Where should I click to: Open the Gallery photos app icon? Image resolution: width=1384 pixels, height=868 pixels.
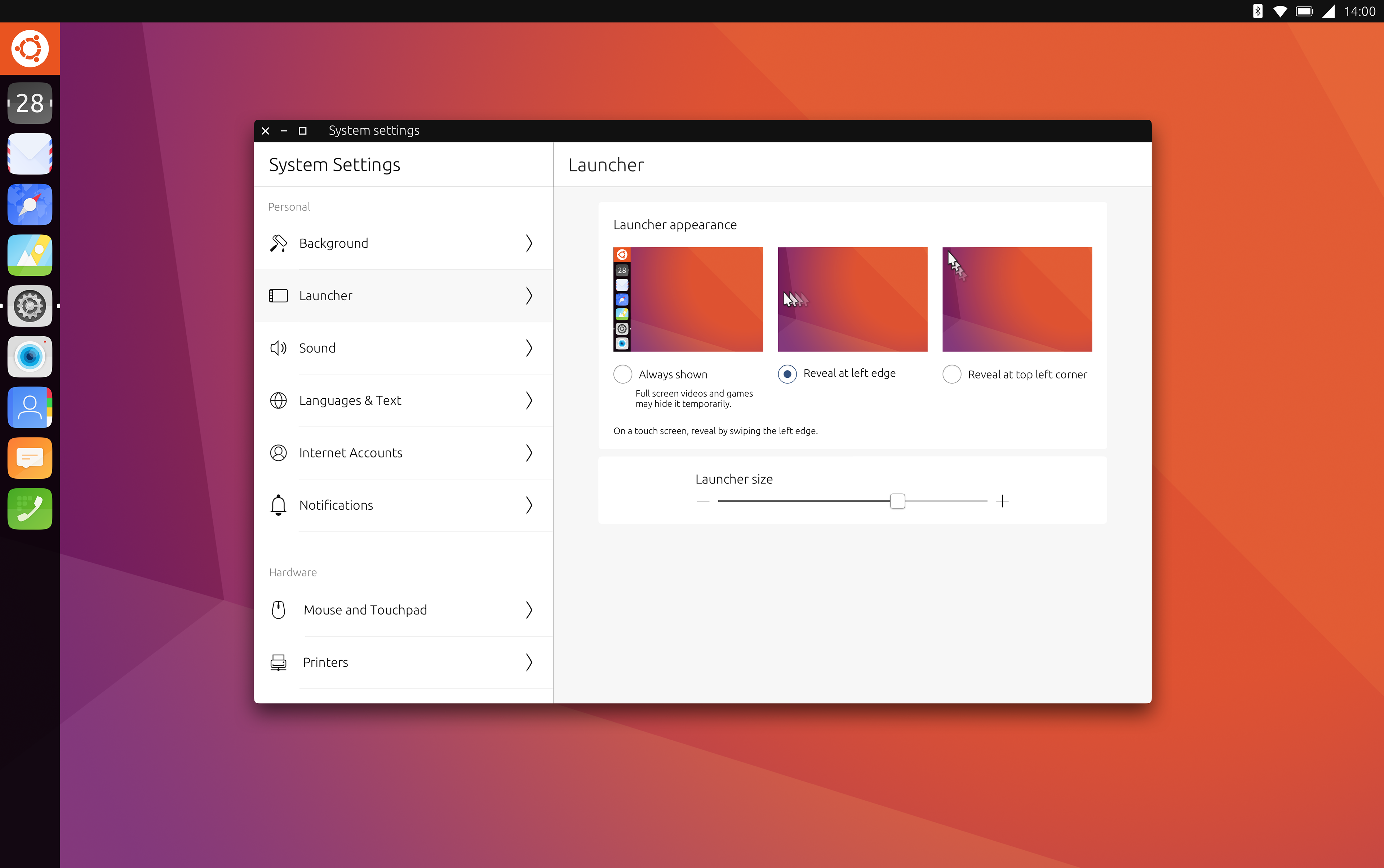coord(30,255)
